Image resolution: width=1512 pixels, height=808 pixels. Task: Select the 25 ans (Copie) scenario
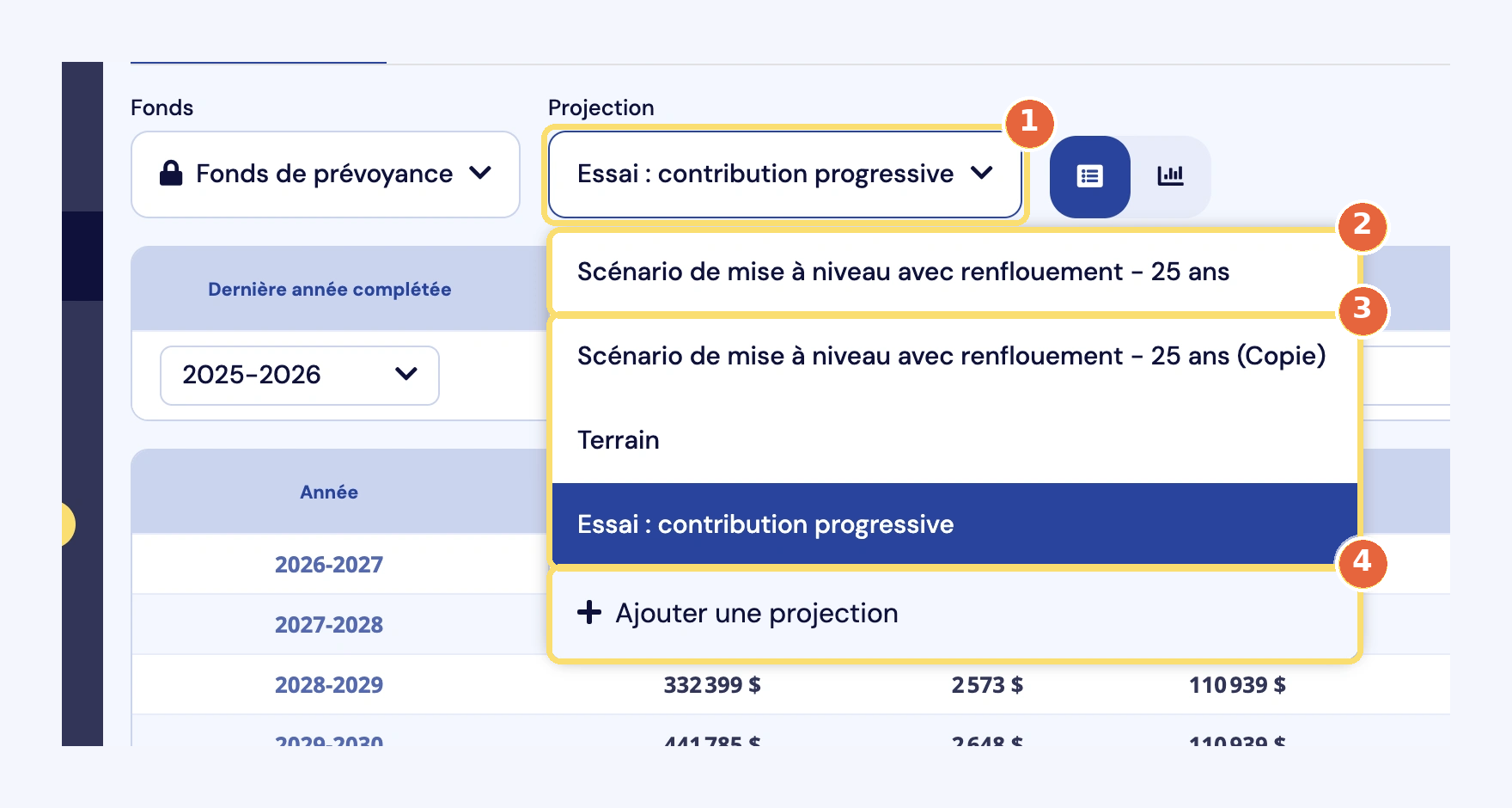pos(954,356)
